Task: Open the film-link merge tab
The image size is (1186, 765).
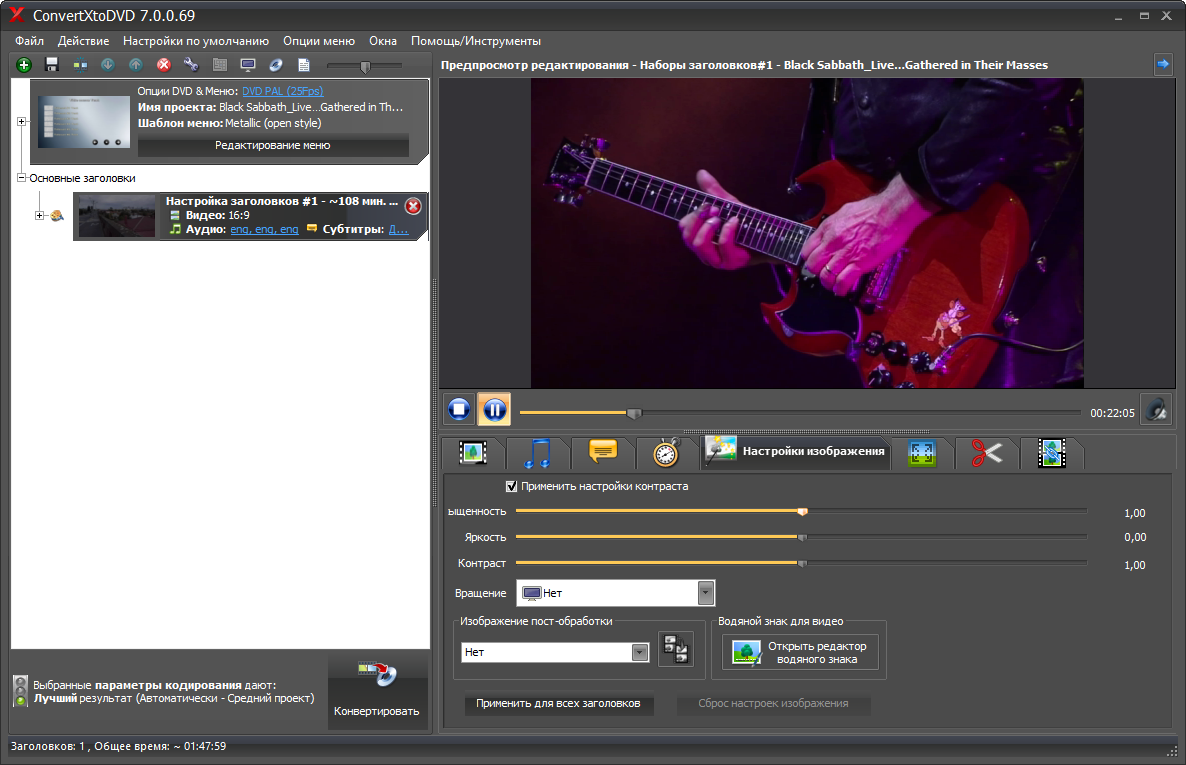Action: click(x=1052, y=453)
